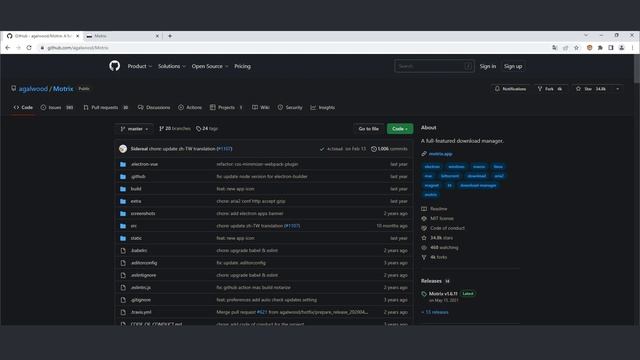640x360 pixels.
Task: Open the static folder
Action: click(136, 238)
